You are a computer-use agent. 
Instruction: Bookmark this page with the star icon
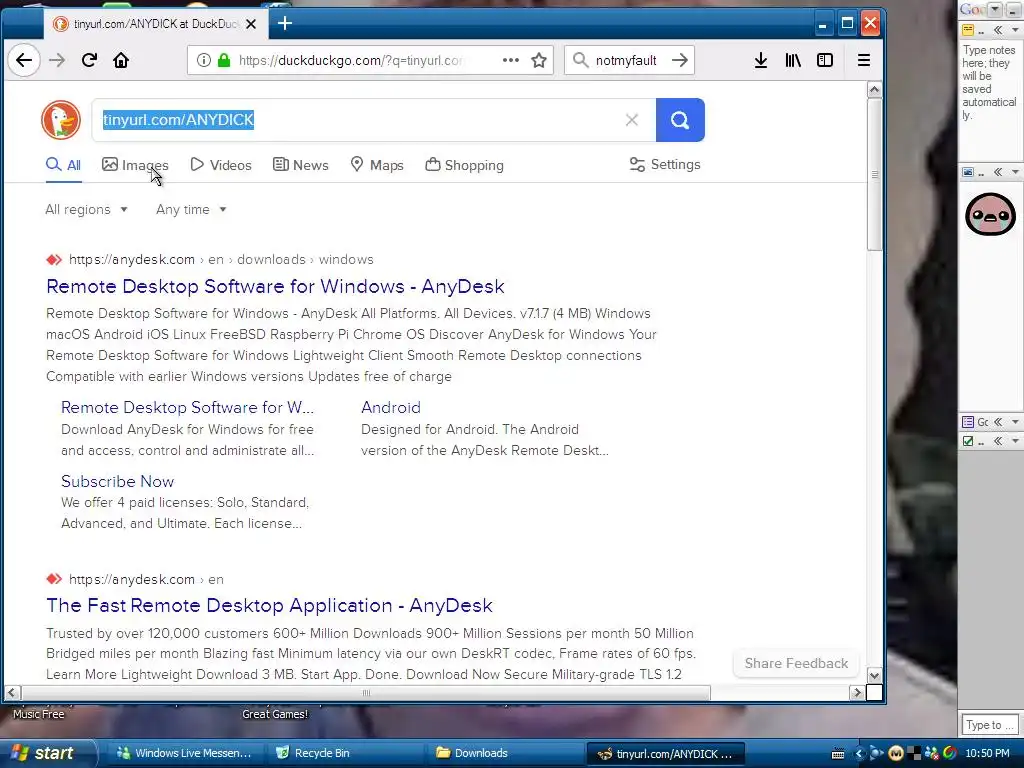point(539,61)
